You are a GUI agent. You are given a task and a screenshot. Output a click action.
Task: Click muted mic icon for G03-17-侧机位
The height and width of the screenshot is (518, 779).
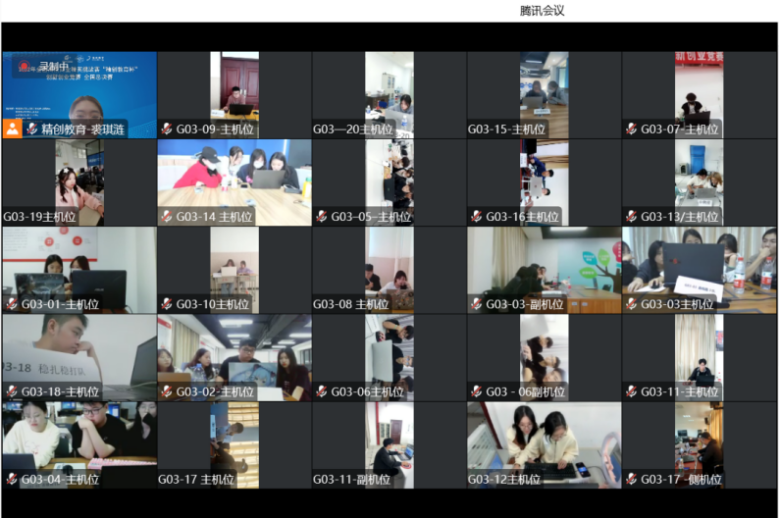(x=631, y=479)
